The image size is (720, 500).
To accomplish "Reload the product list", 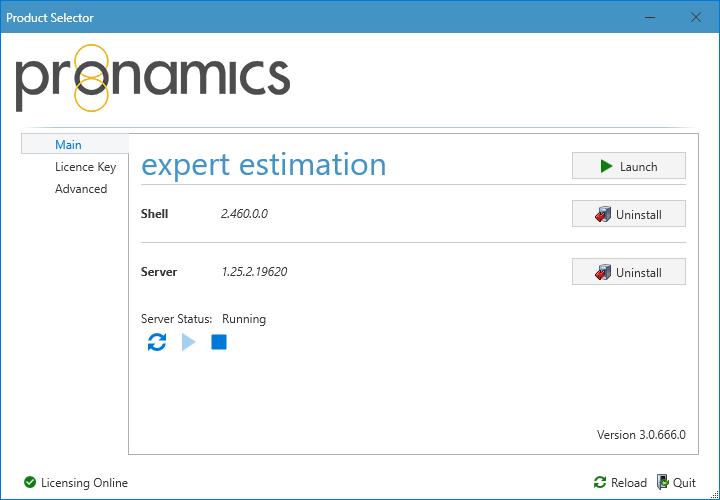I will pos(620,483).
